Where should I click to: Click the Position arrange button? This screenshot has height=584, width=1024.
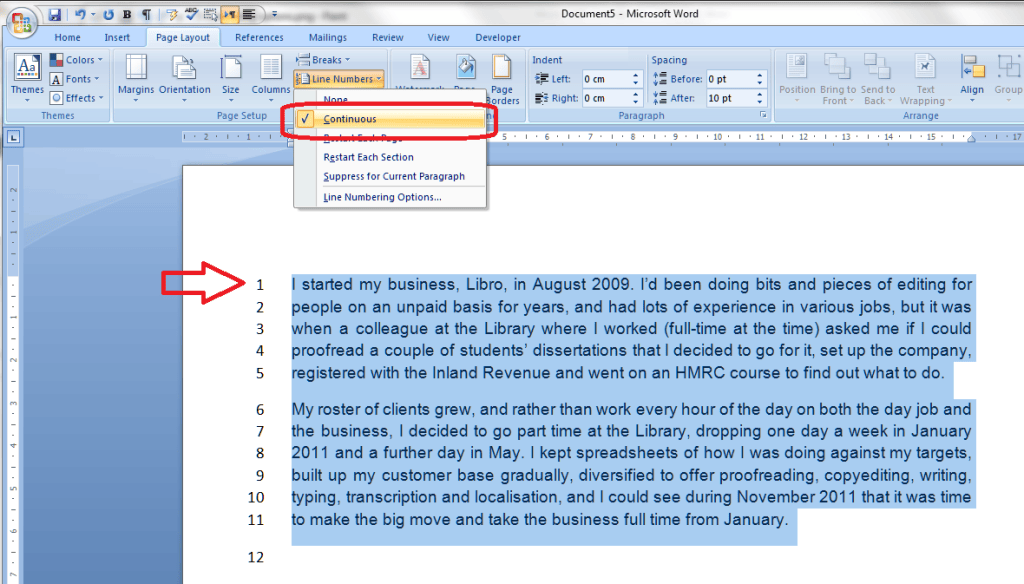[x=797, y=78]
